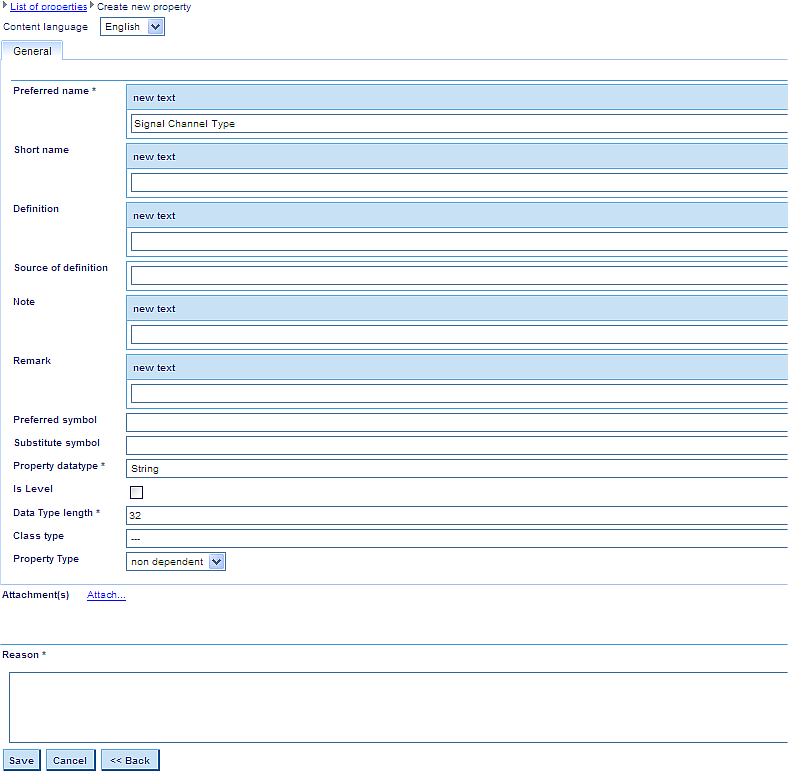The image size is (788, 776).
Task: Click the Definition text field
Action: pyautogui.click(x=458, y=242)
